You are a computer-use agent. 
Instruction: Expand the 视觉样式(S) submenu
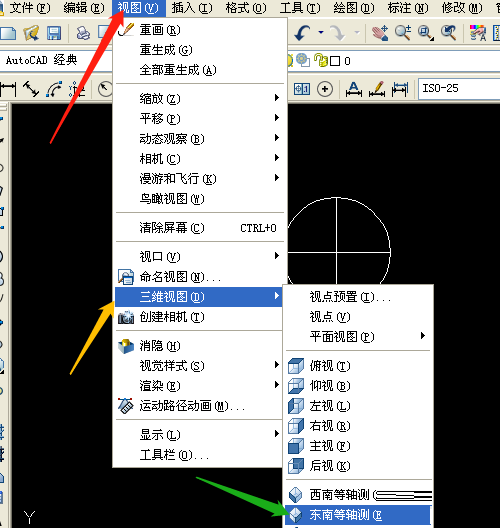199,366
